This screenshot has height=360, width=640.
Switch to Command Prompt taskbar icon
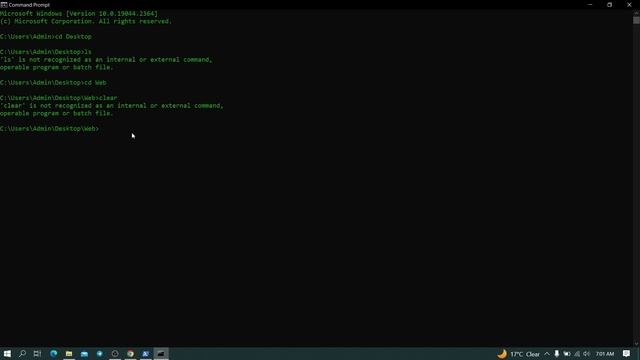click(161, 353)
